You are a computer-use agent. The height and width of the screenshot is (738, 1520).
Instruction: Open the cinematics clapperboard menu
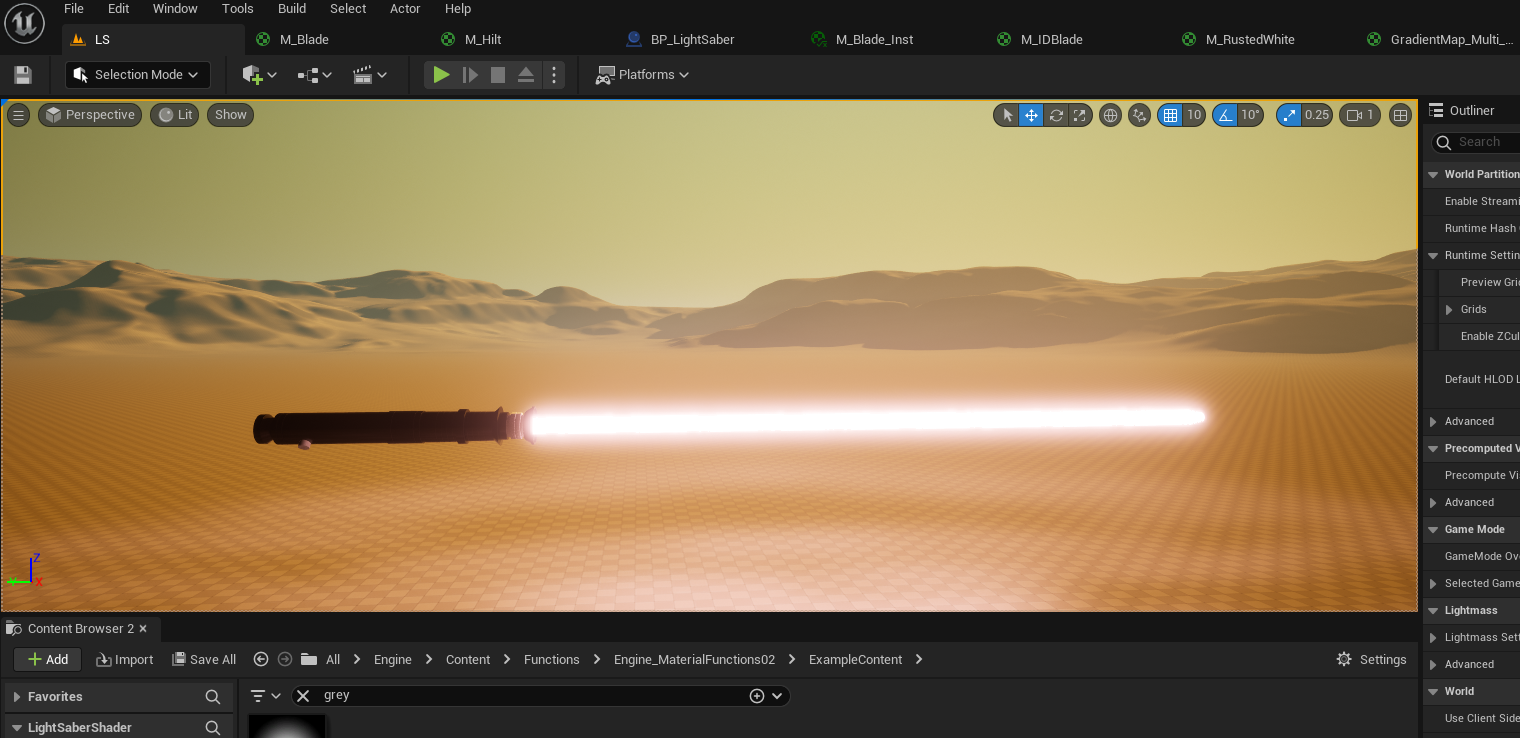(x=370, y=75)
